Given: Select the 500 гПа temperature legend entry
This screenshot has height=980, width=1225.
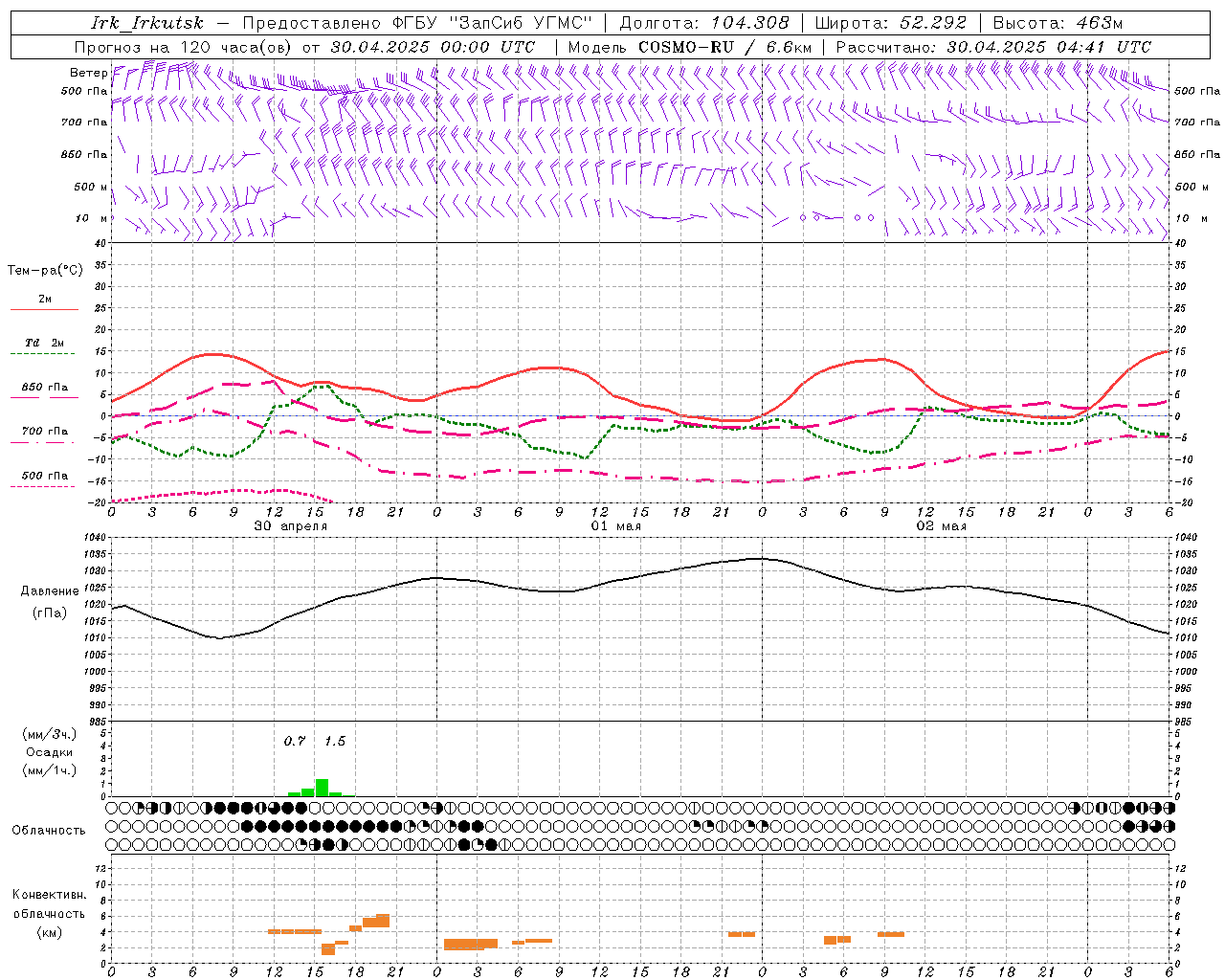Looking at the screenshot, I should point(44,476).
